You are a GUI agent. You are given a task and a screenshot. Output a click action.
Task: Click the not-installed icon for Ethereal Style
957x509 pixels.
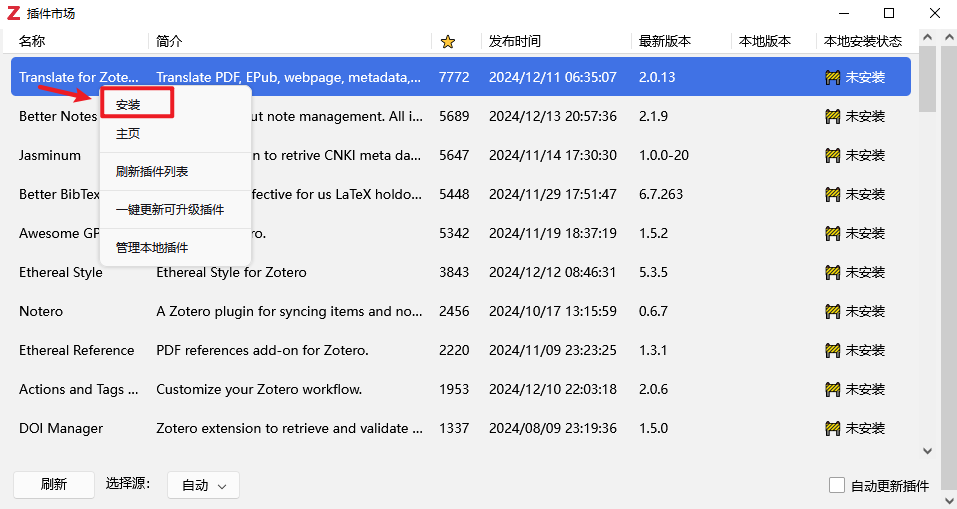832,273
